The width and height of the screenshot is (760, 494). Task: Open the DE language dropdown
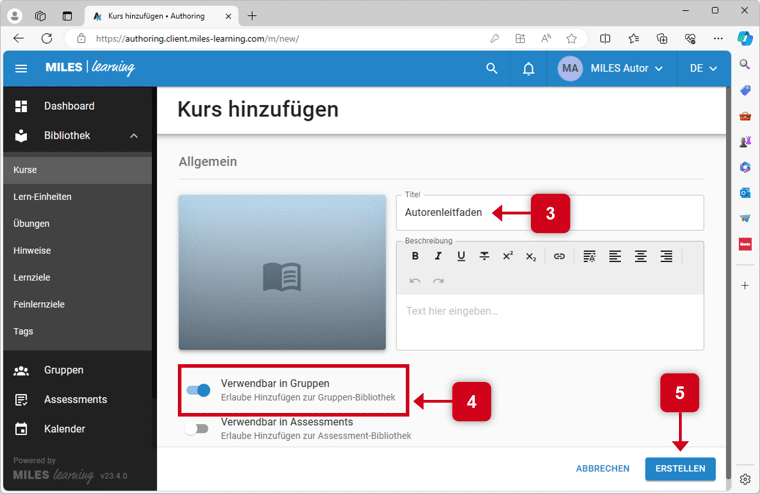[703, 69]
